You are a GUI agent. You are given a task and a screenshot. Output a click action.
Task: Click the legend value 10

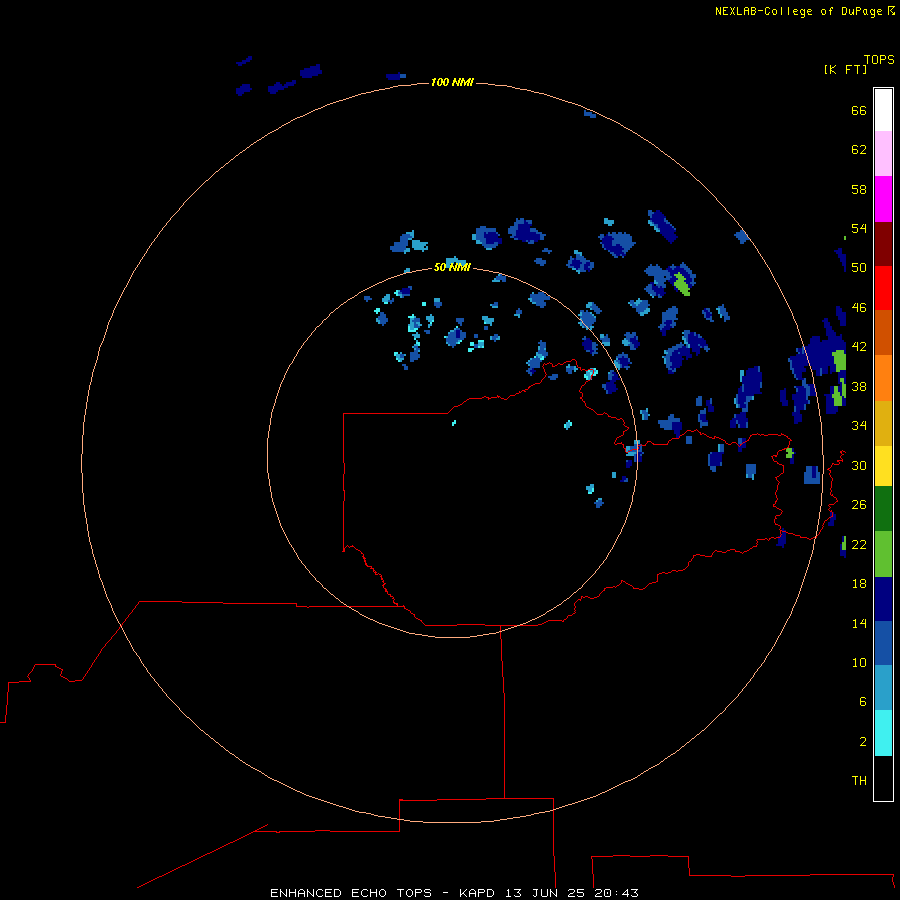coord(859,662)
